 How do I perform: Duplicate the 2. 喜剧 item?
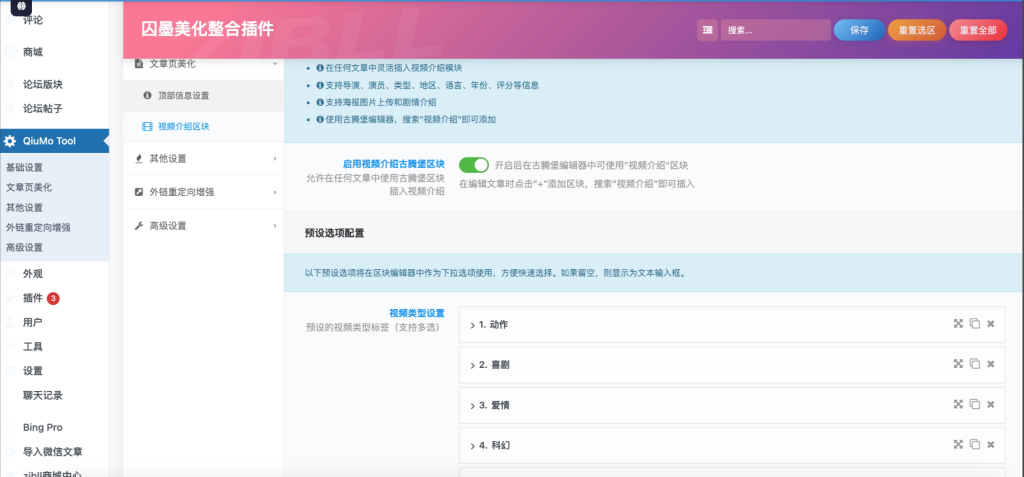[974, 365]
